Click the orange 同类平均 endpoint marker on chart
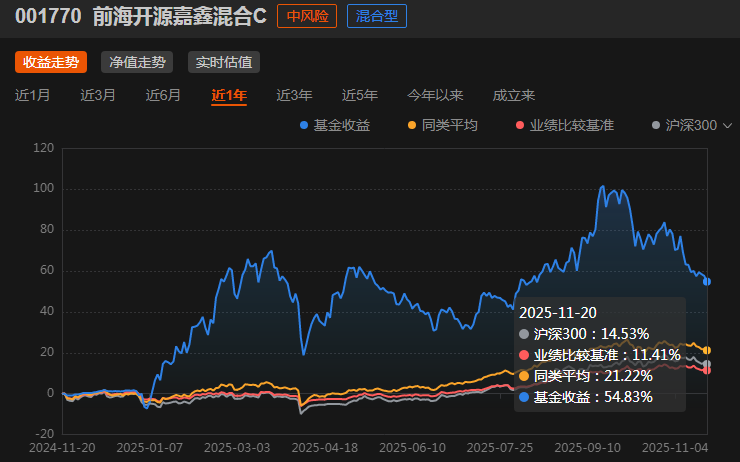 tap(707, 350)
